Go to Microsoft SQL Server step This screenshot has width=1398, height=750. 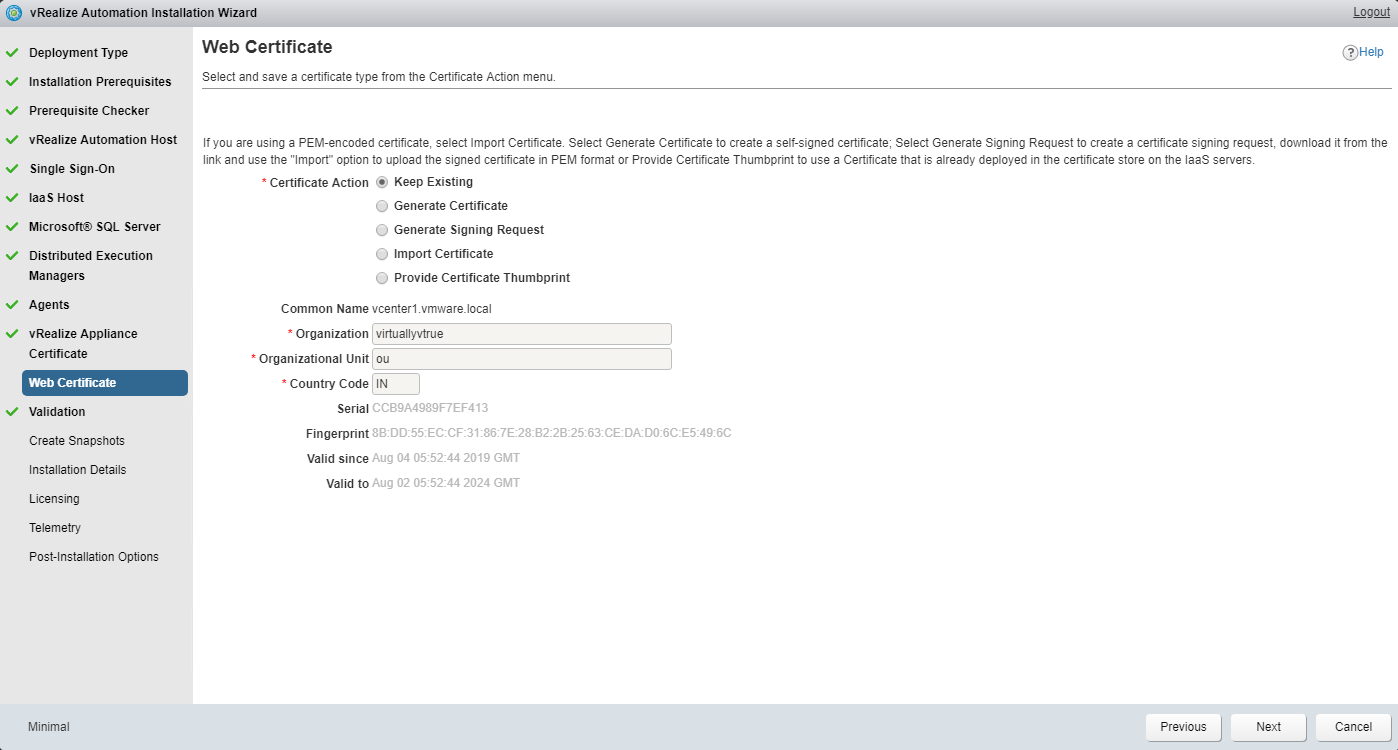[94, 227]
